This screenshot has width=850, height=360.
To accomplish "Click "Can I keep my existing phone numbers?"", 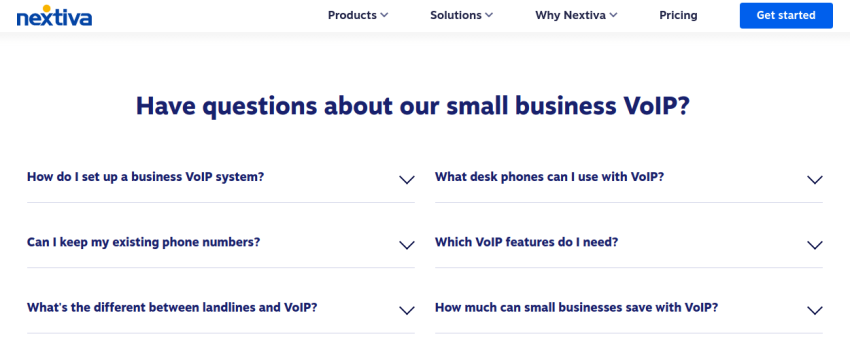I will tap(144, 242).
